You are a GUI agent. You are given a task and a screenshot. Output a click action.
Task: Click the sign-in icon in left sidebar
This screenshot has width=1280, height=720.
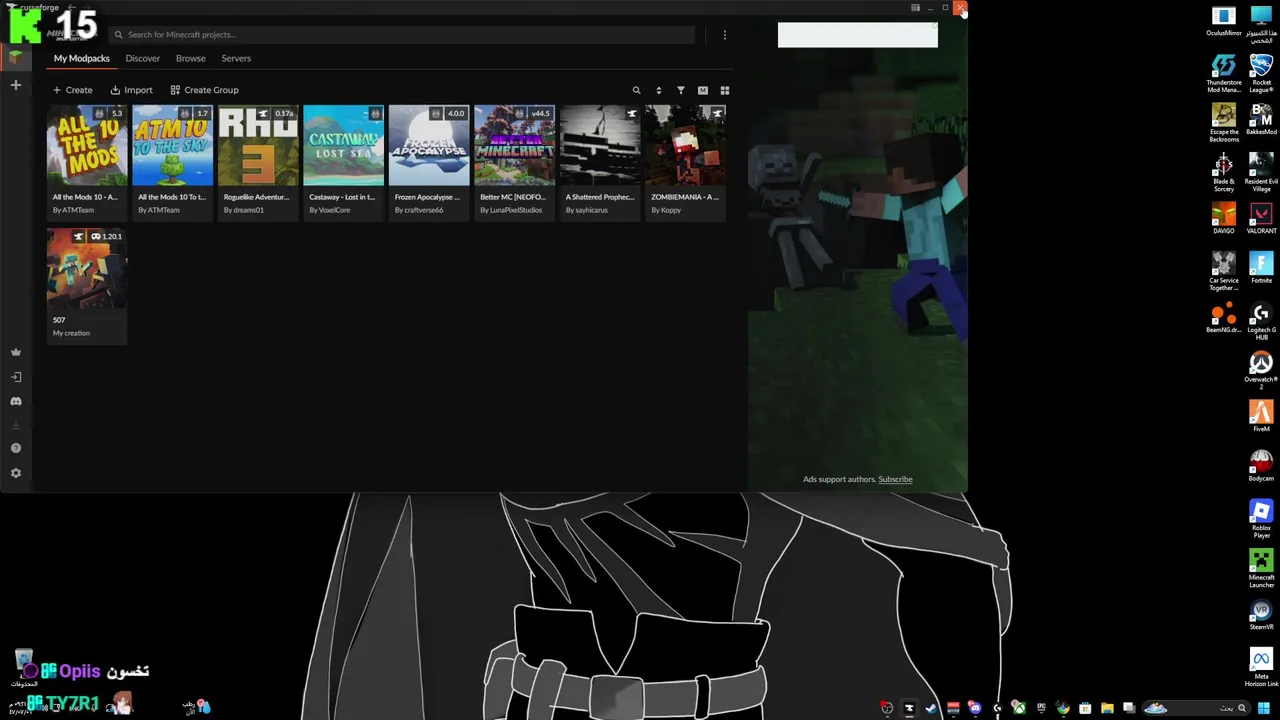click(15, 377)
